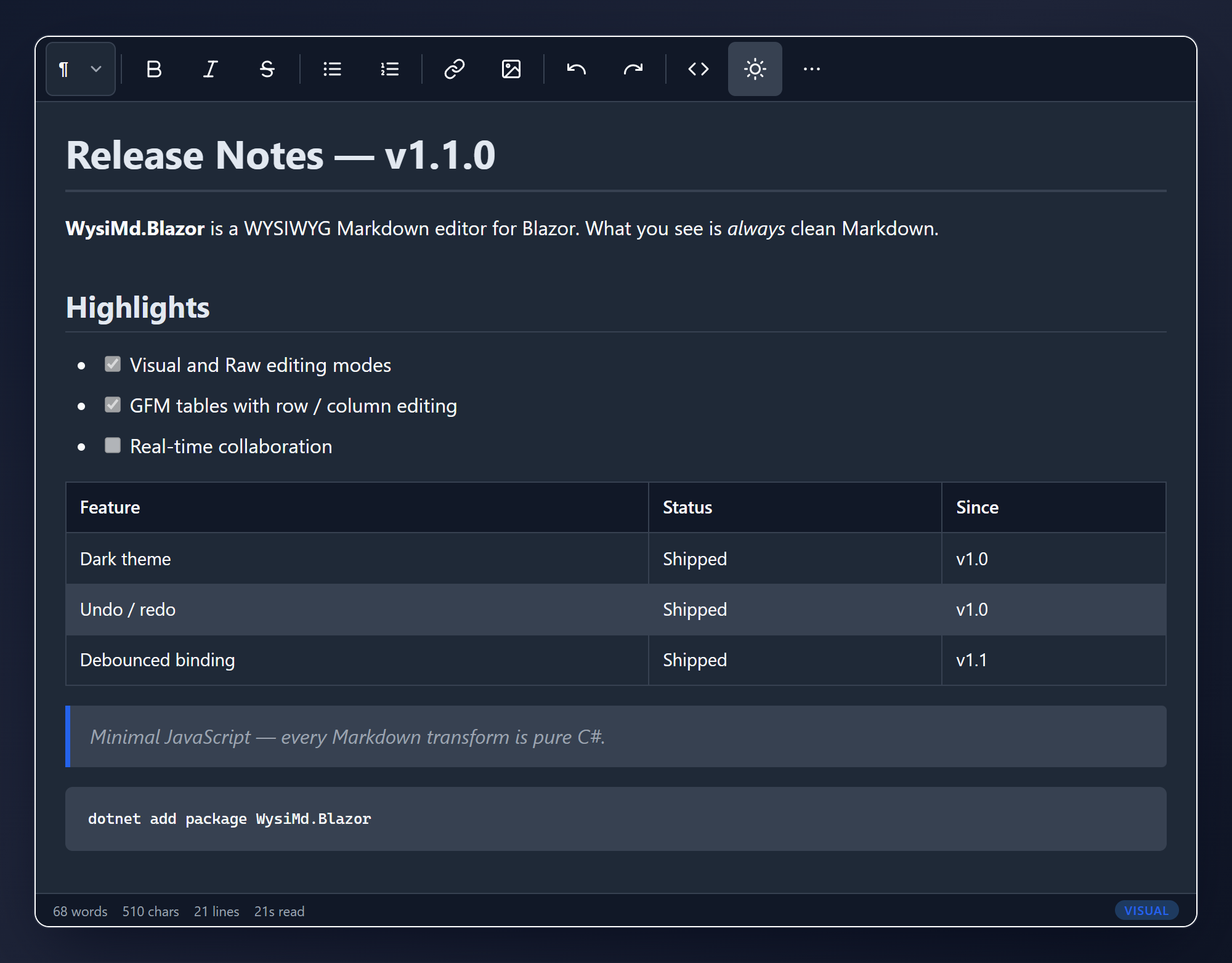Open the more options ellipsis menu
1232x963 pixels.
pyautogui.click(x=812, y=69)
